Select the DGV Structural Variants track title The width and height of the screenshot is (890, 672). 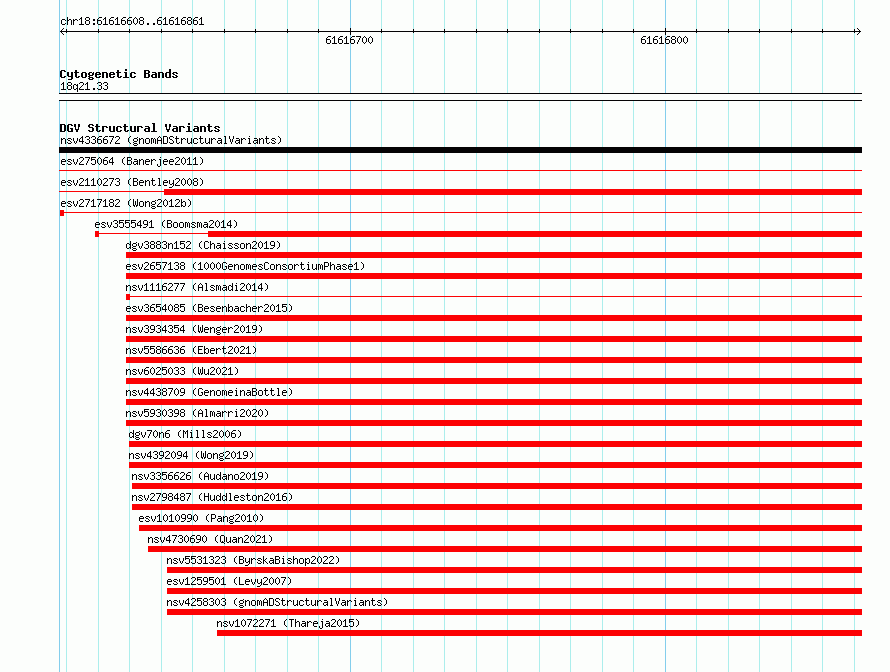click(x=140, y=128)
